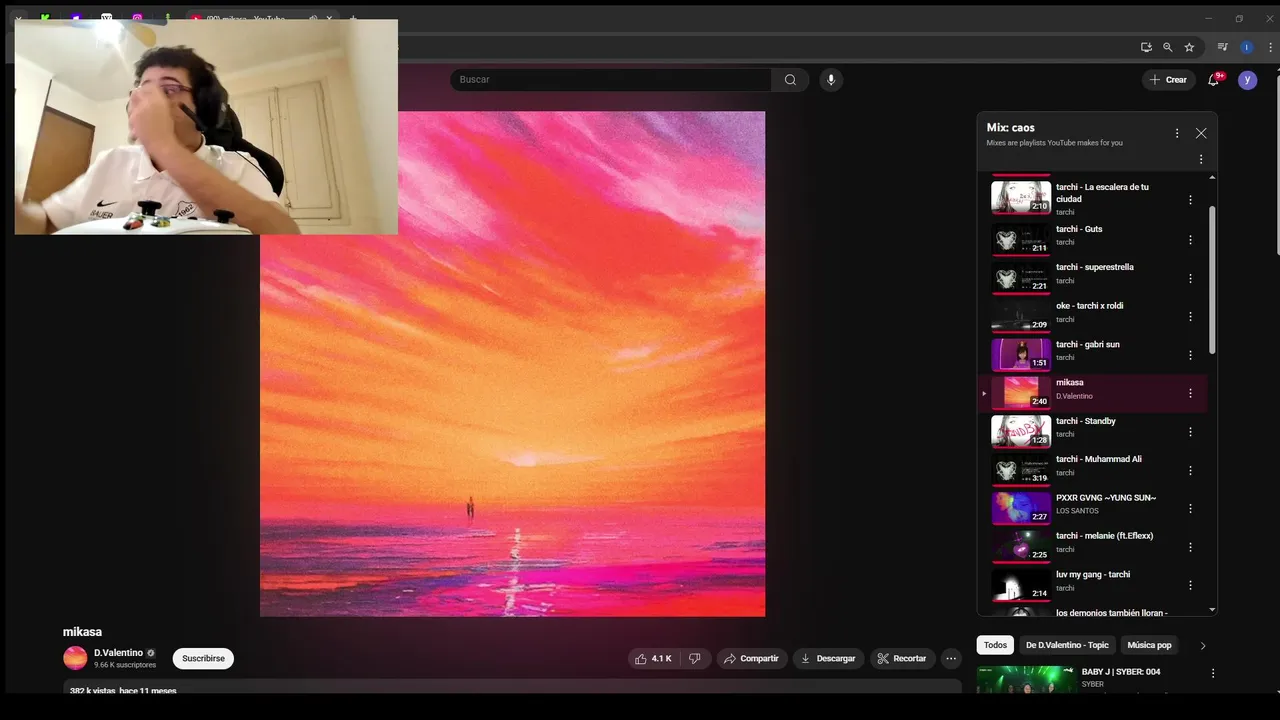Open options for tarchi - Guts
Screen dimensions: 1280x720
(x=1190, y=240)
